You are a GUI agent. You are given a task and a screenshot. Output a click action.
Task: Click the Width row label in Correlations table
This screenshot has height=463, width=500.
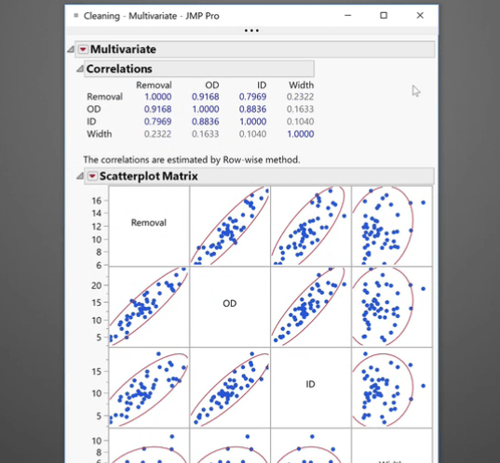[x=99, y=134]
